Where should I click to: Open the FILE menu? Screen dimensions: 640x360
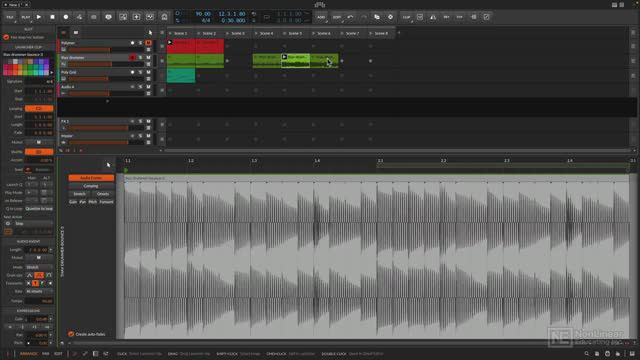pos(10,17)
